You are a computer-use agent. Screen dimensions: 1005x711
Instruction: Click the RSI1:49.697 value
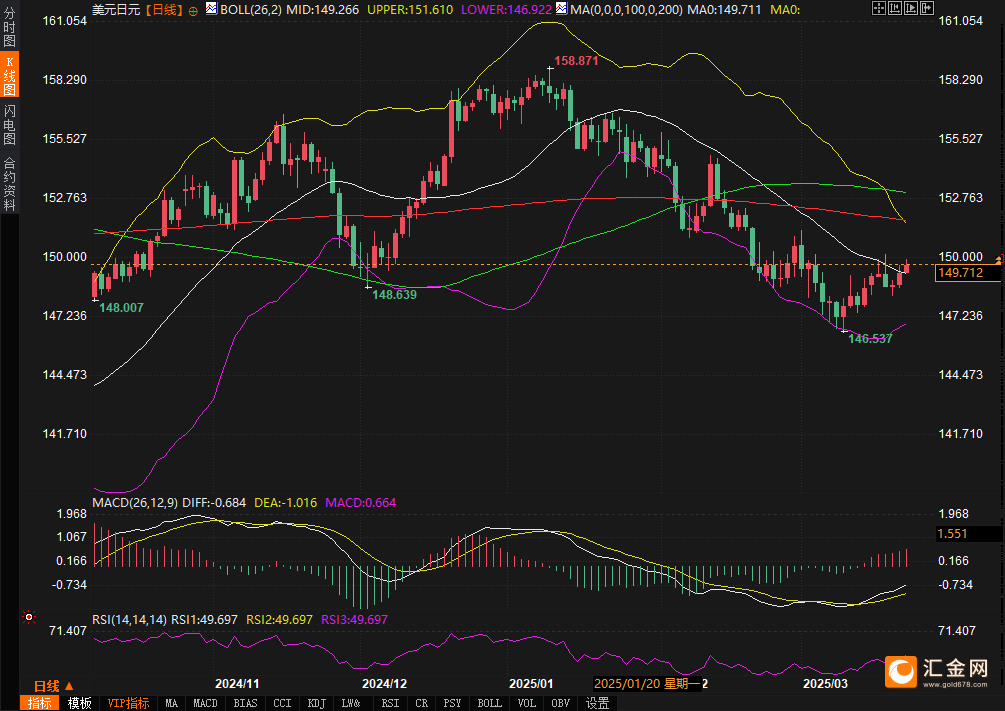(204, 620)
